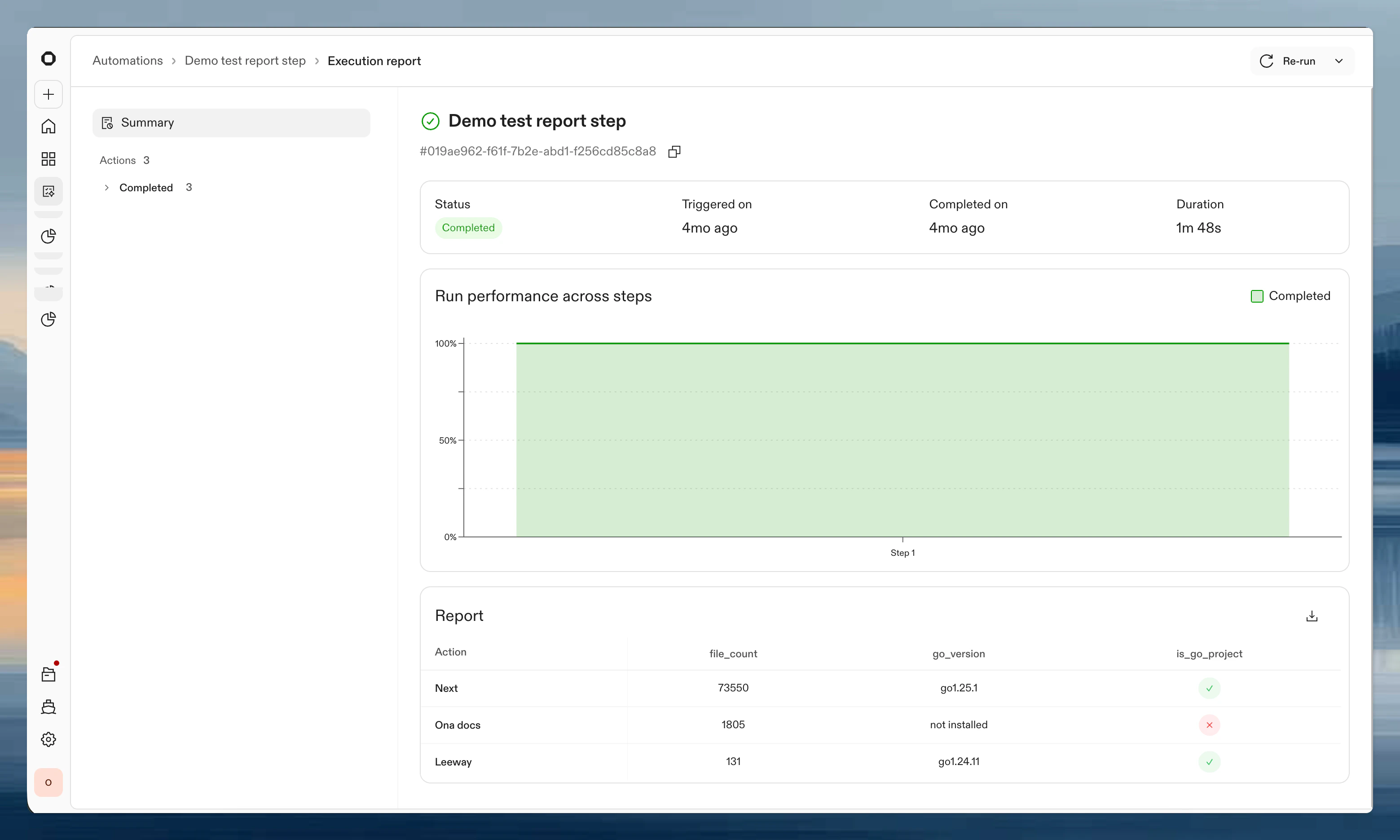Image resolution: width=1400 pixels, height=840 pixels.
Task: Click the Ona logo at the top of sidebar
Action: [48, 58]
